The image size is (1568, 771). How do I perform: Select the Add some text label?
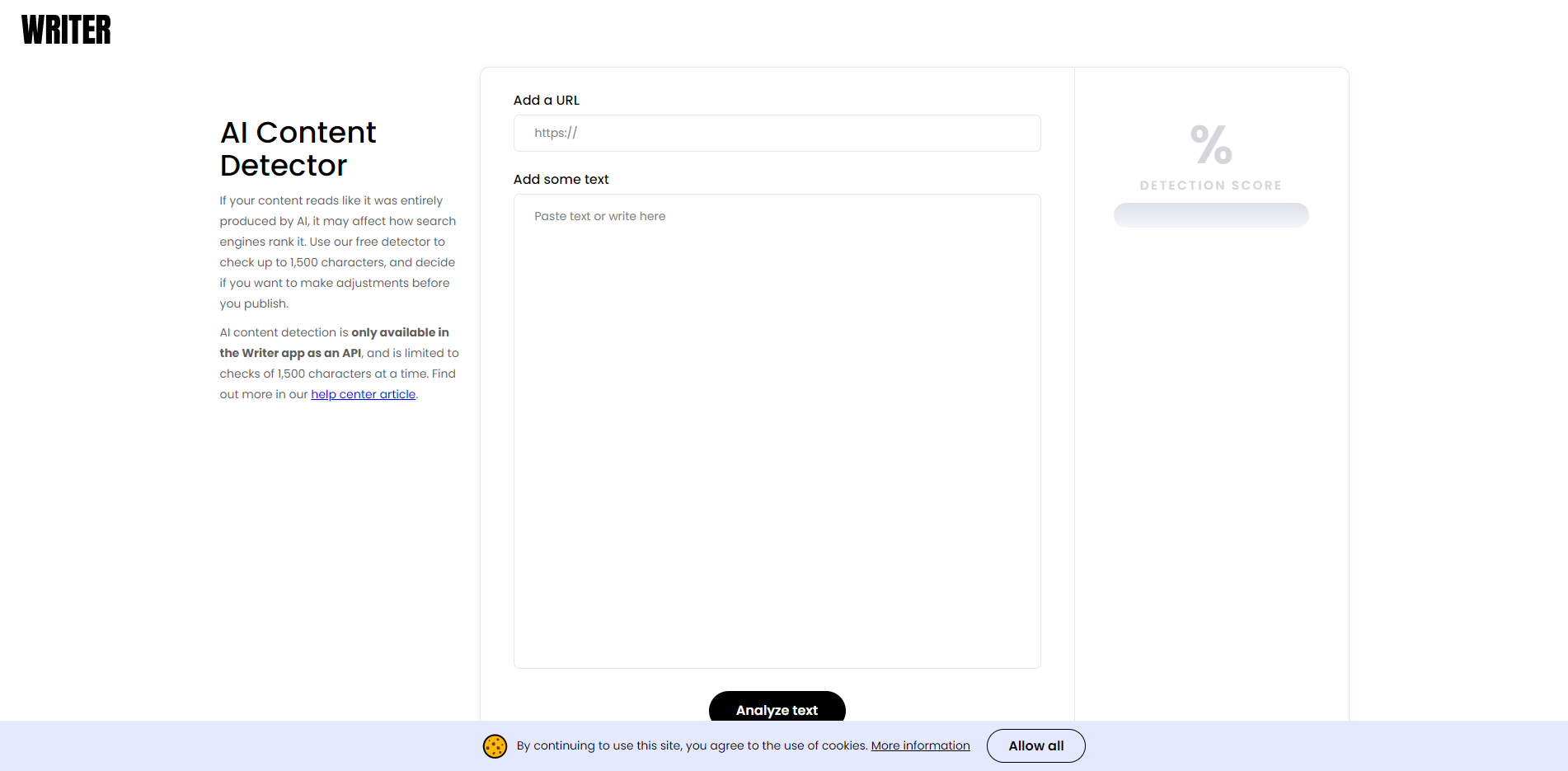pos(561,179)
